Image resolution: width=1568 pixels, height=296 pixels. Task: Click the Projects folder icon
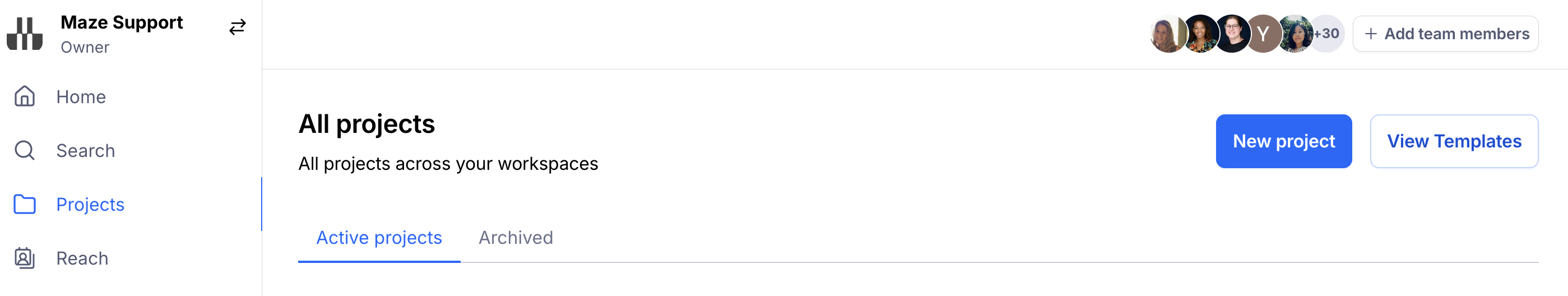24,204
